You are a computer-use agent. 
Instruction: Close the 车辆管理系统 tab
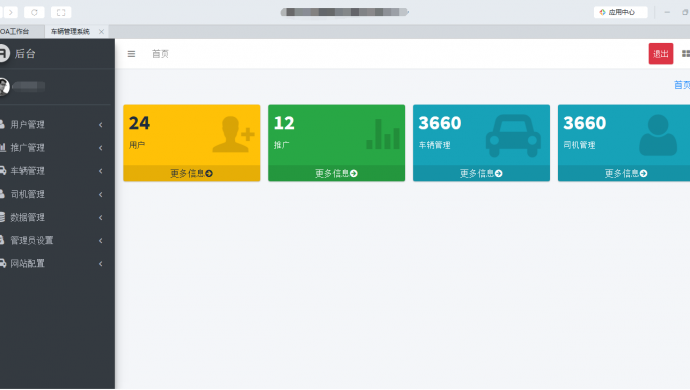tap(102, 31)
